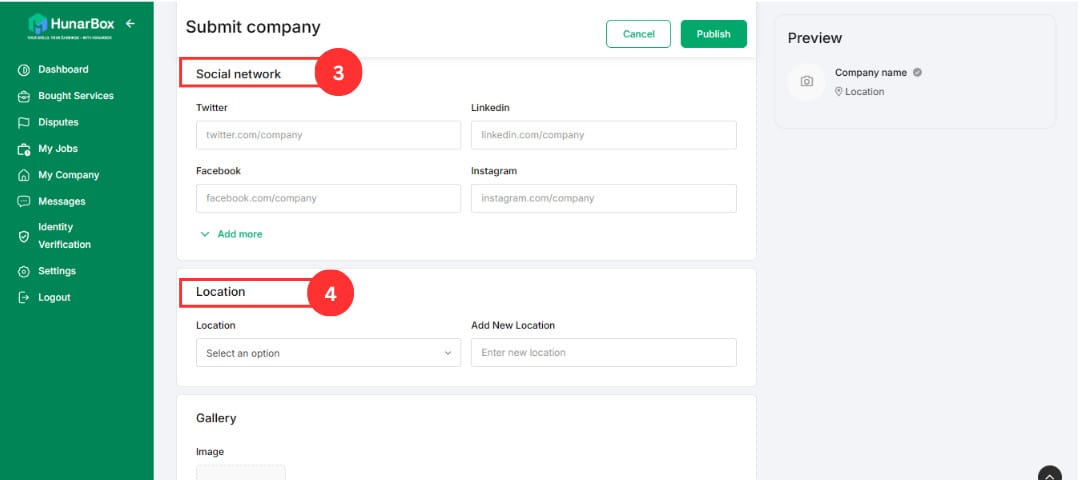Focus the Linkedin URL field

pyautogui.click(x=603, y=135)
